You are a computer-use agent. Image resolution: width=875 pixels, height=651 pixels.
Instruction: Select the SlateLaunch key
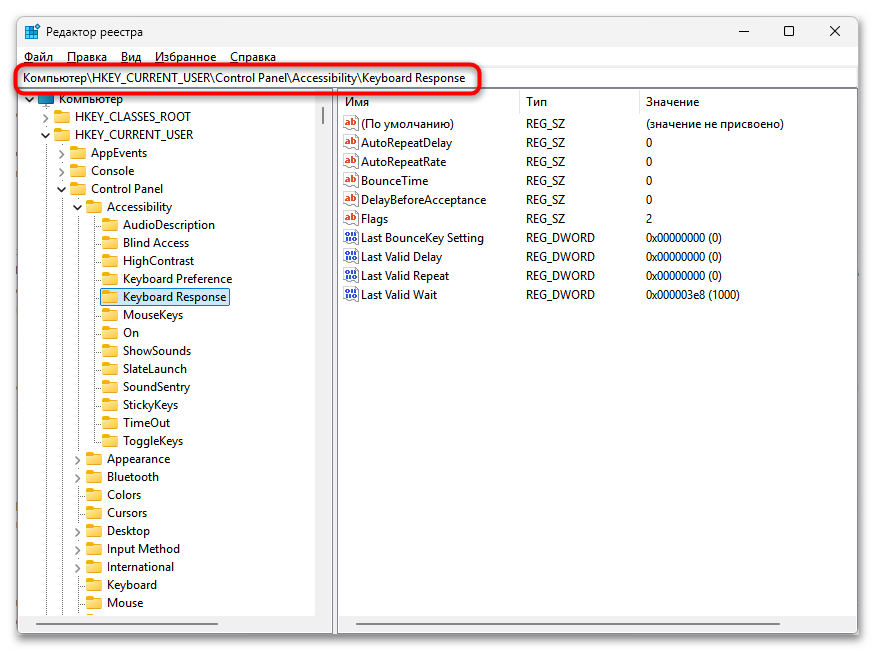click(155, 369)
